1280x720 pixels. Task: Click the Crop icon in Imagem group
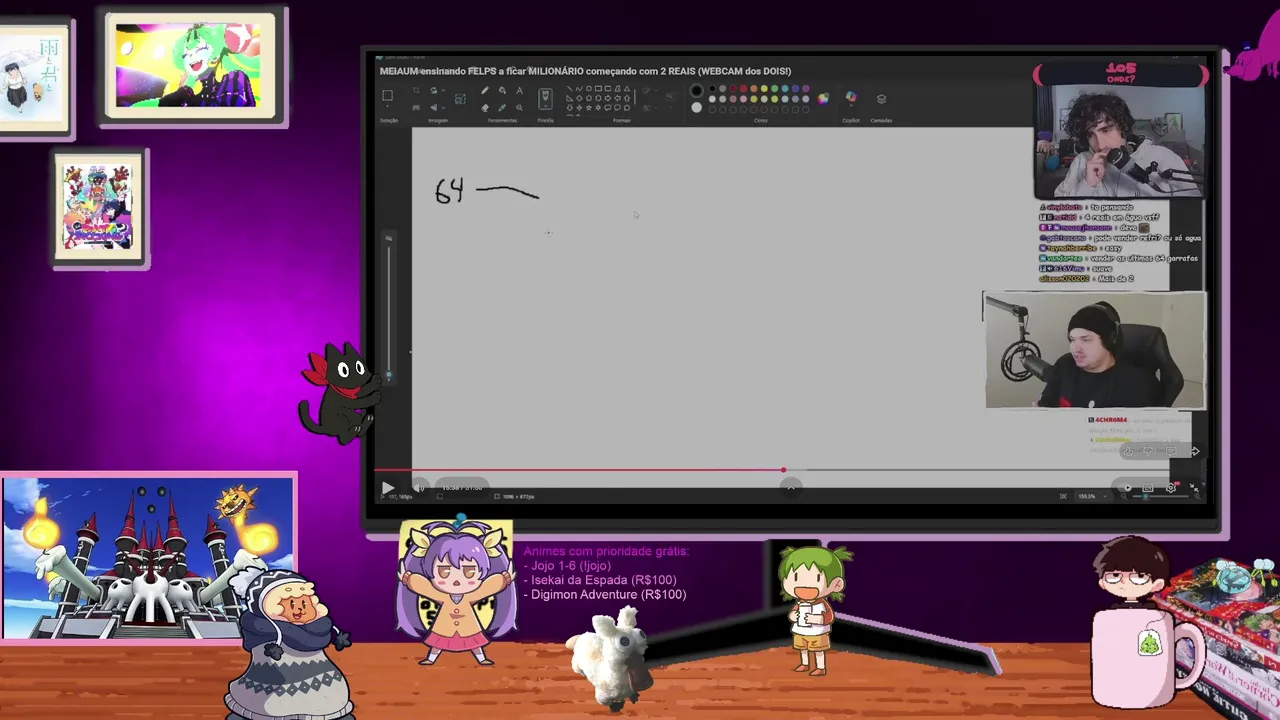point(416,90)
